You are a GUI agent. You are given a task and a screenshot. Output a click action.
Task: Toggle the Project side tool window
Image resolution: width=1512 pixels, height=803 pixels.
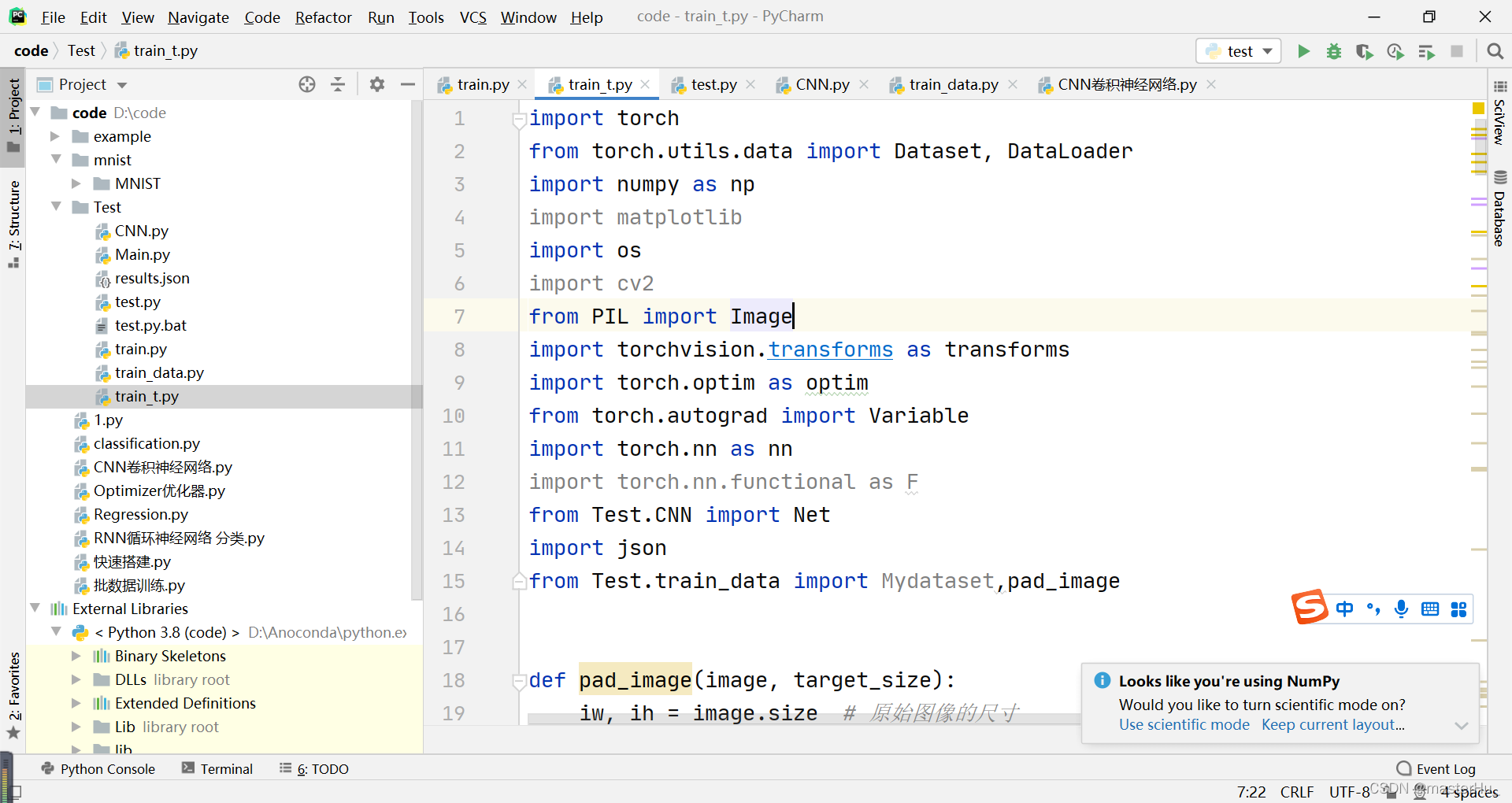tap(13, 116)
